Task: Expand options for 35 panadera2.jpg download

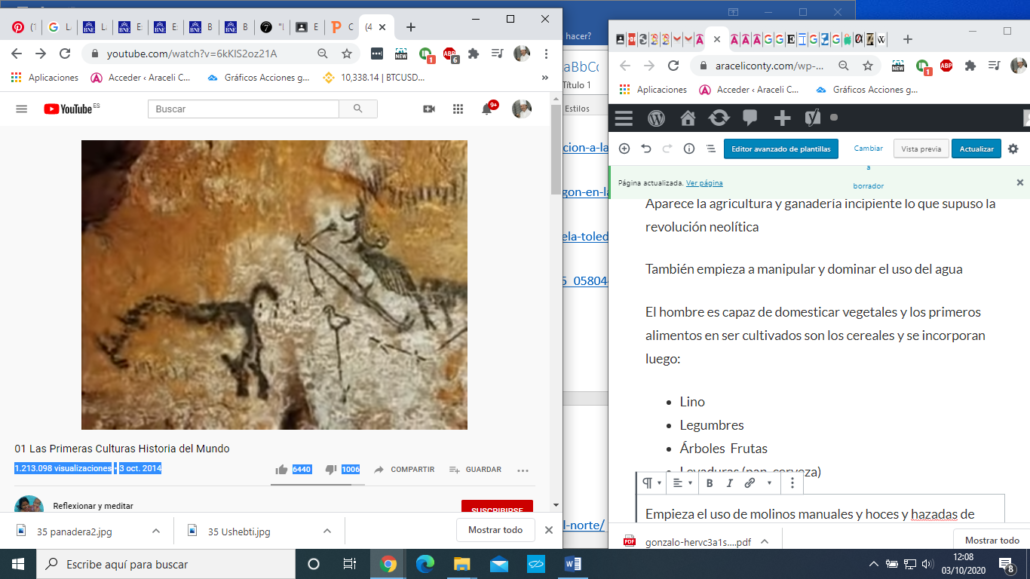Action: coord(156,531)
